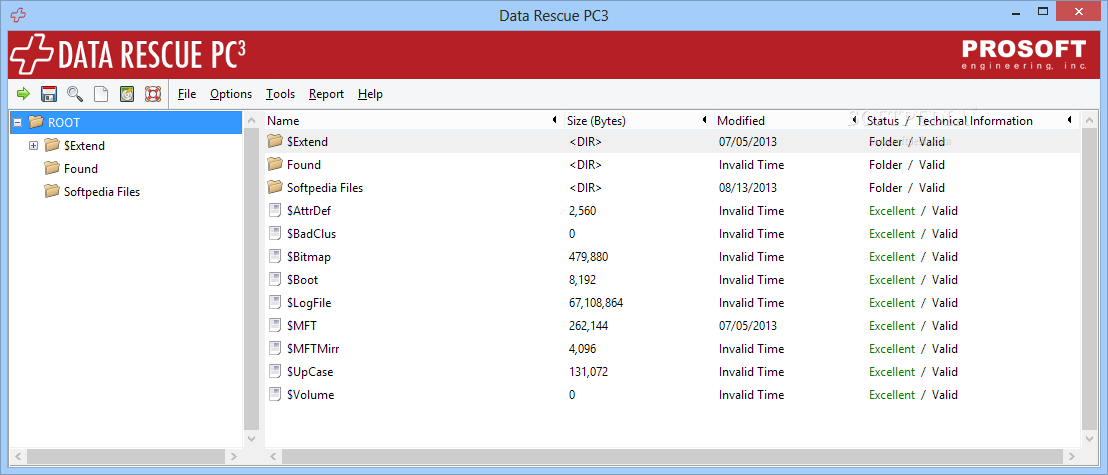Click the file list down scroll arrow
This screenshot has width=1108, height=475.
point(1089,438)
